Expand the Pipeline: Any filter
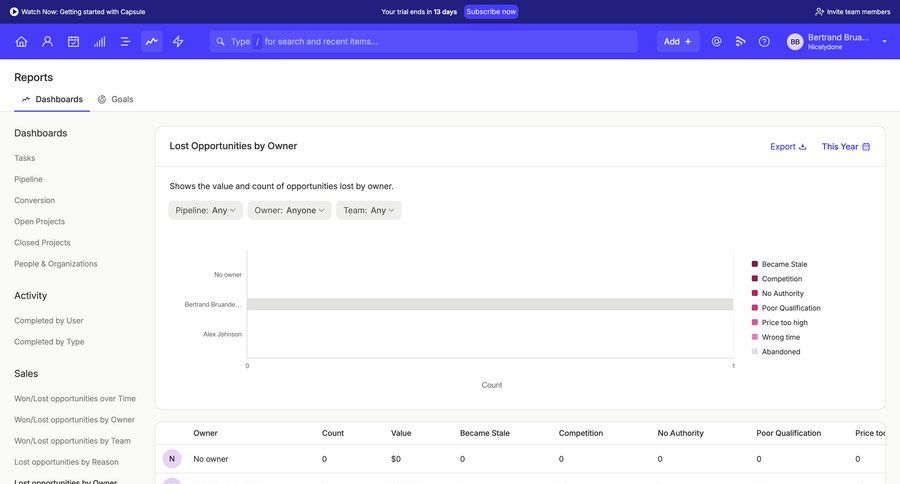The width and height of the screenshot is (900, 484). point(205,210)
